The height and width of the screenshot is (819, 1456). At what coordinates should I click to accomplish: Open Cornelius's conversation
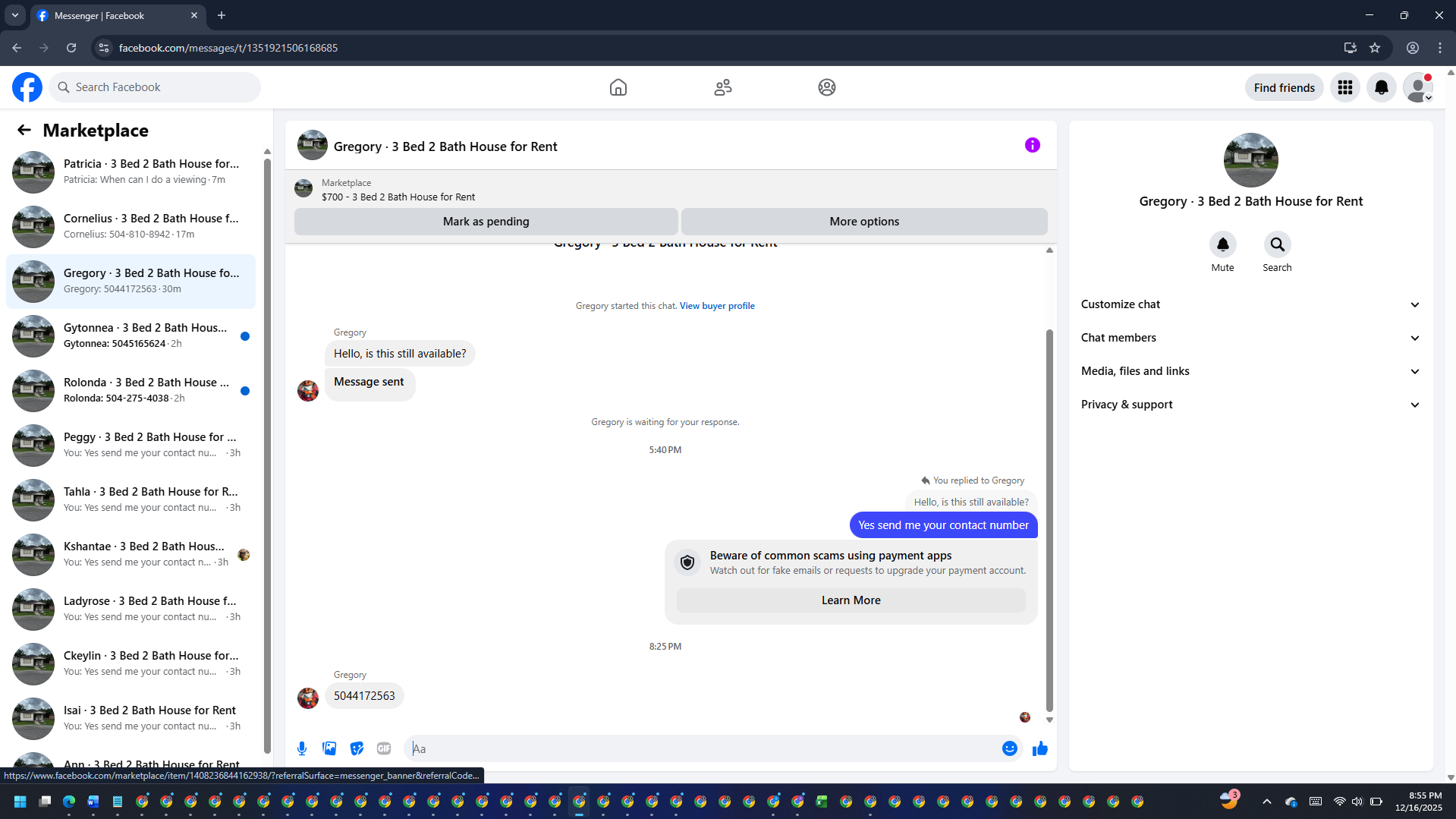131,226
